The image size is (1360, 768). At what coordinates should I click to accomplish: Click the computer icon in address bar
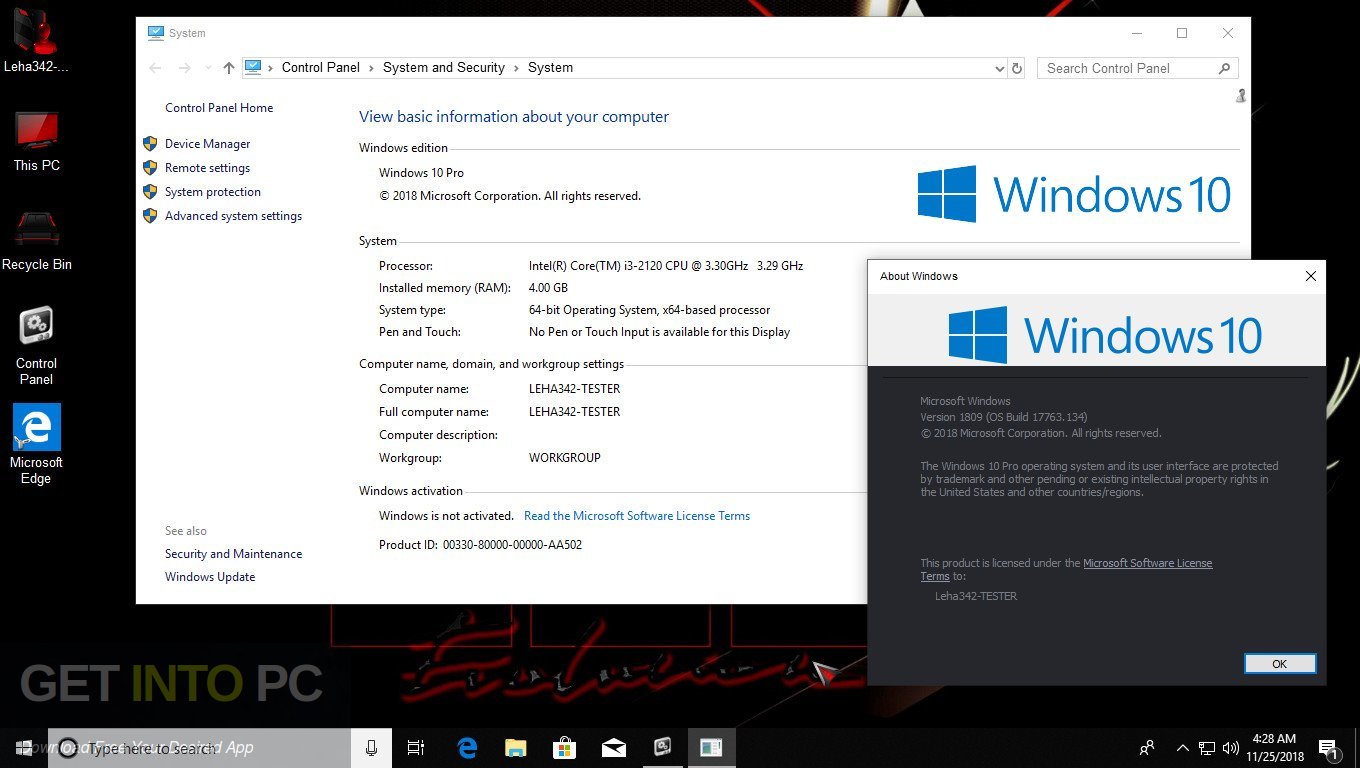coord(253,67)
